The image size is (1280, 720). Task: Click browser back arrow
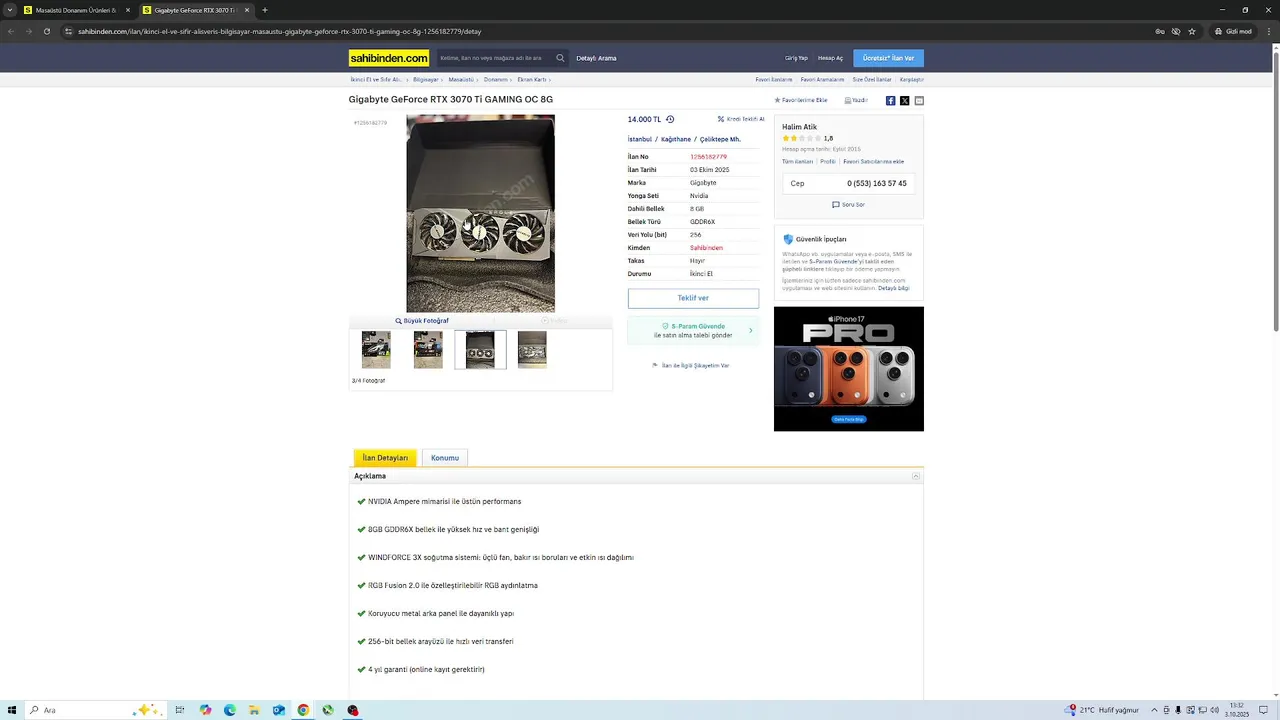11,31
